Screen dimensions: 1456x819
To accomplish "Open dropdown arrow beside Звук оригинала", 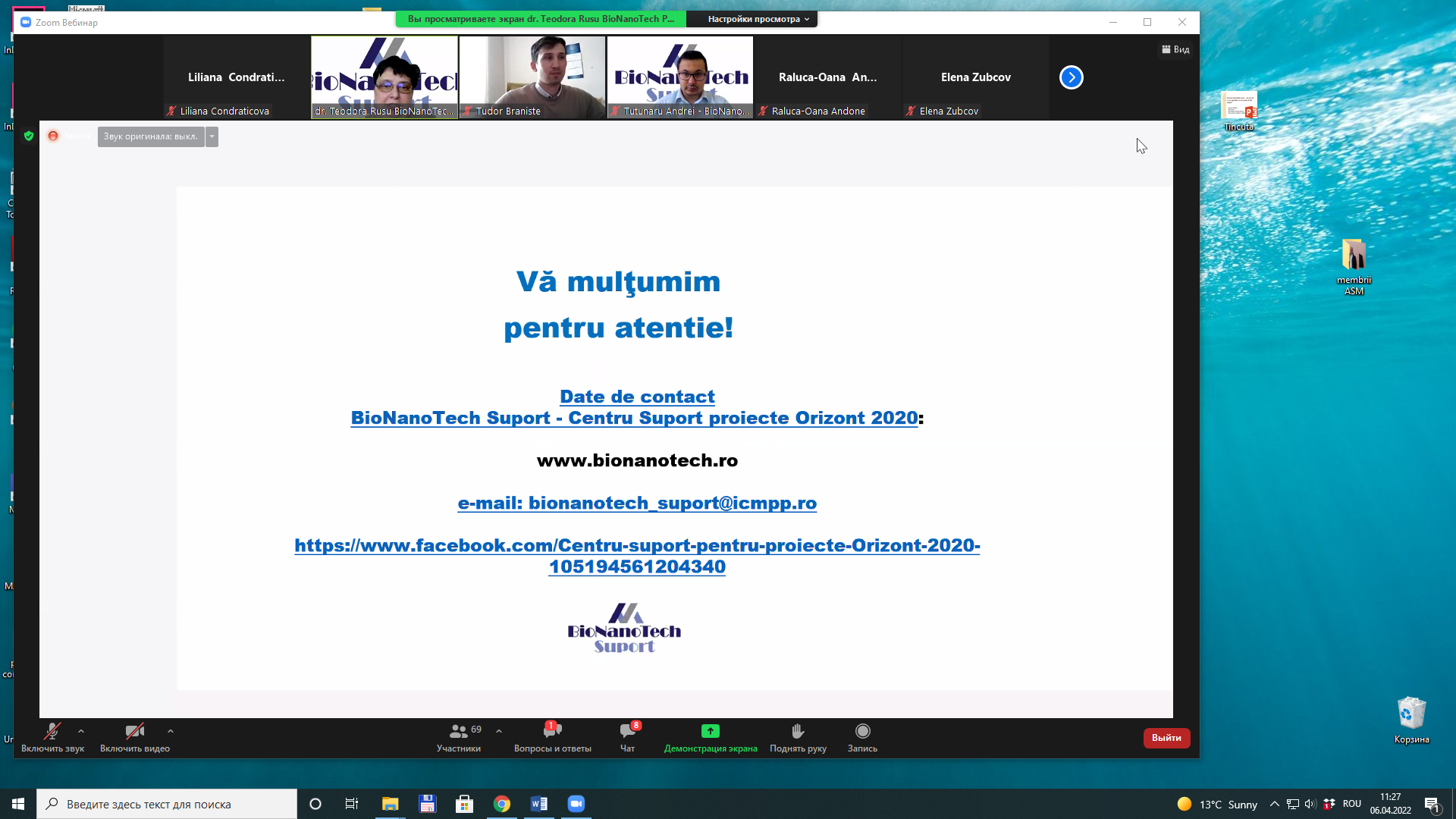I will point(212,136).
